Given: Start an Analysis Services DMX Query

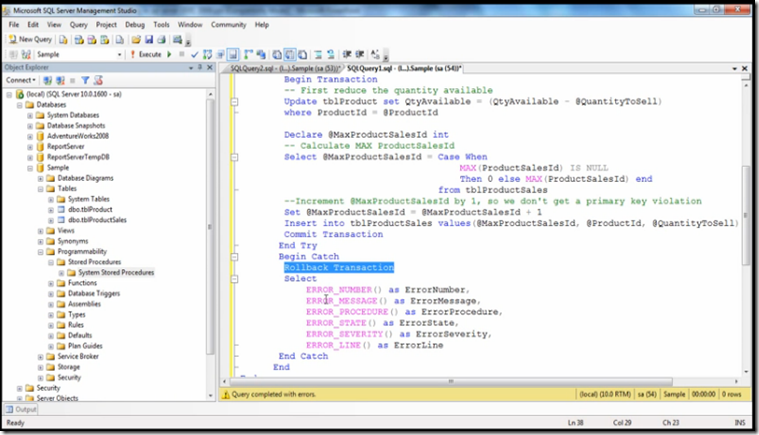Looking at the screenshot, I should click(91, 40).
